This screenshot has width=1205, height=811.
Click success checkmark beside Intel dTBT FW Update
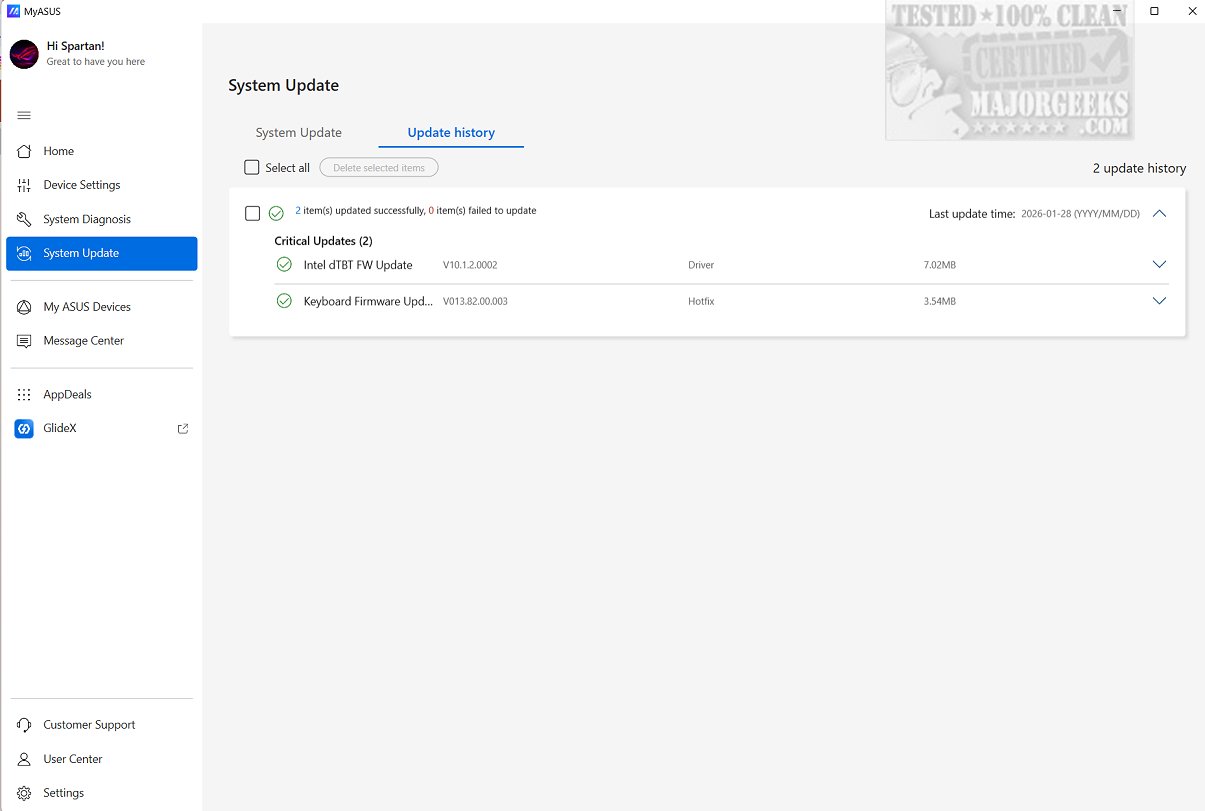(284, 265)
